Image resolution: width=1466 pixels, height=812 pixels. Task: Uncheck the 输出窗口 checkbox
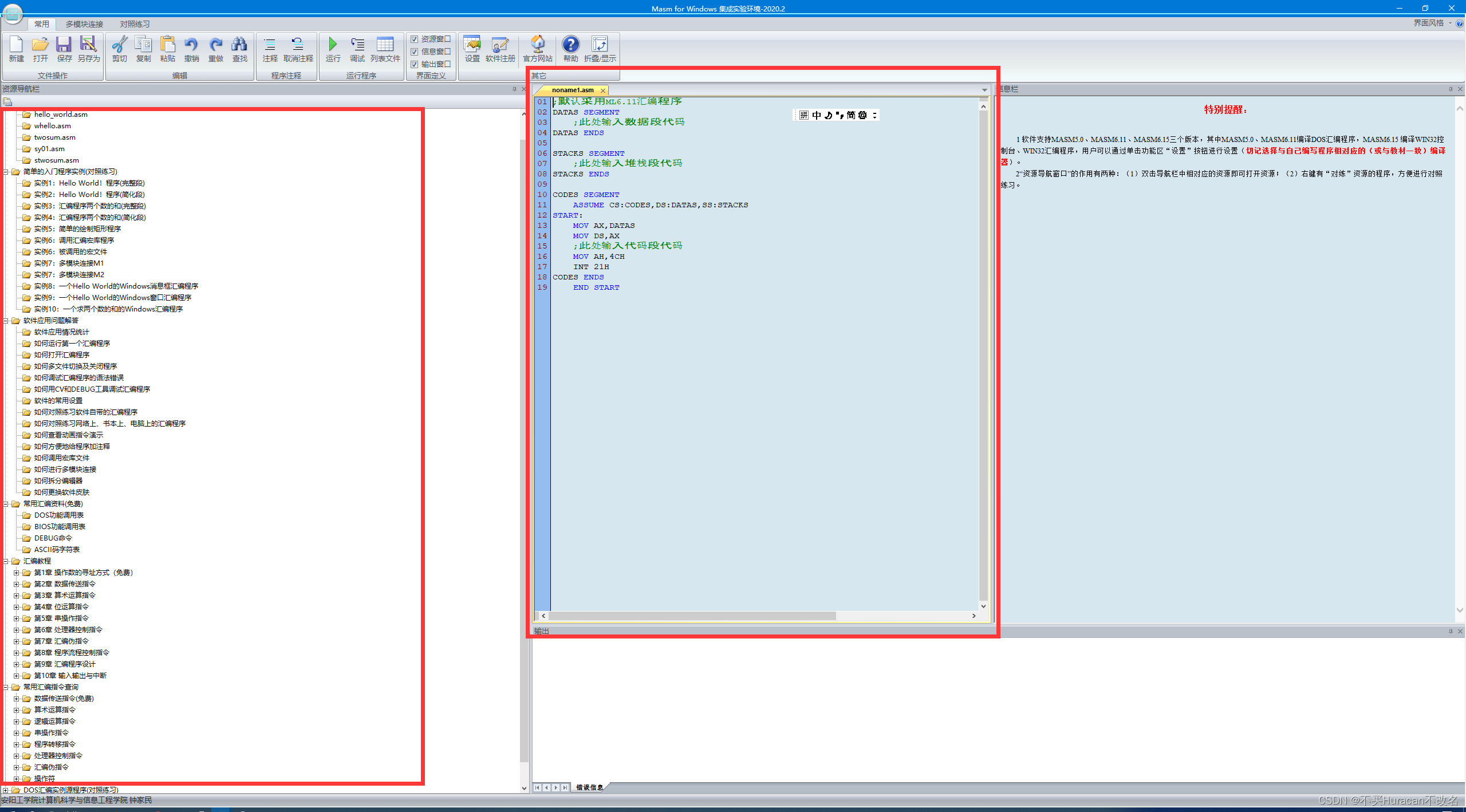[415, 64]
